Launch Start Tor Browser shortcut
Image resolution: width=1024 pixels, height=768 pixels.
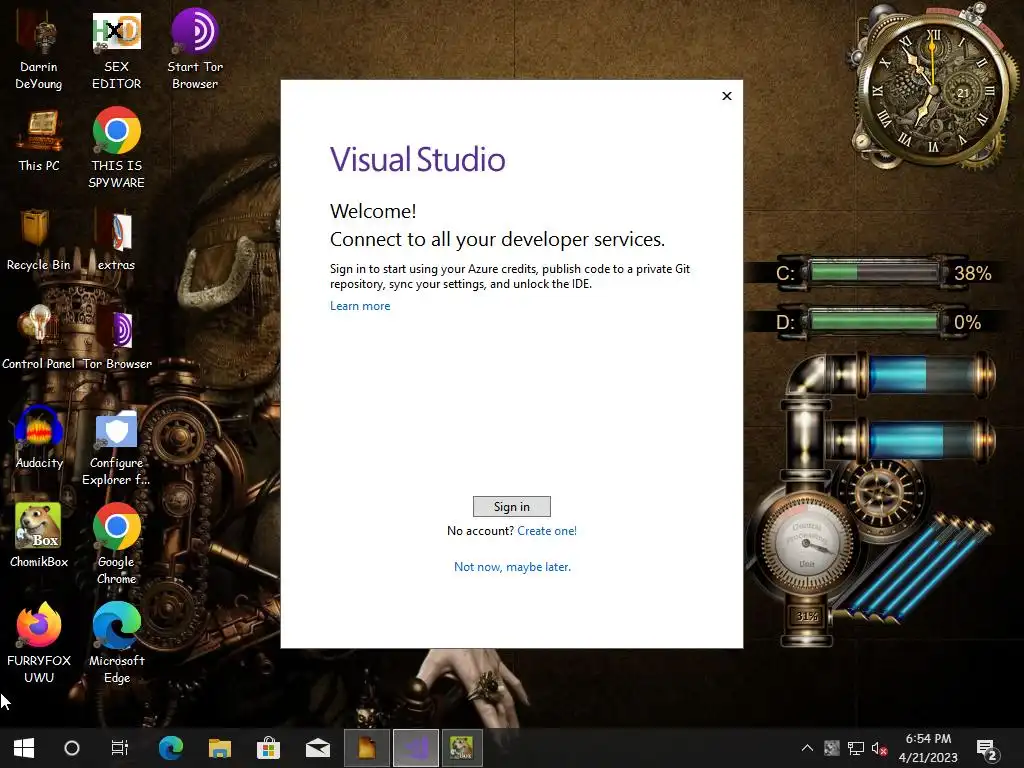[x=195, y=51]
